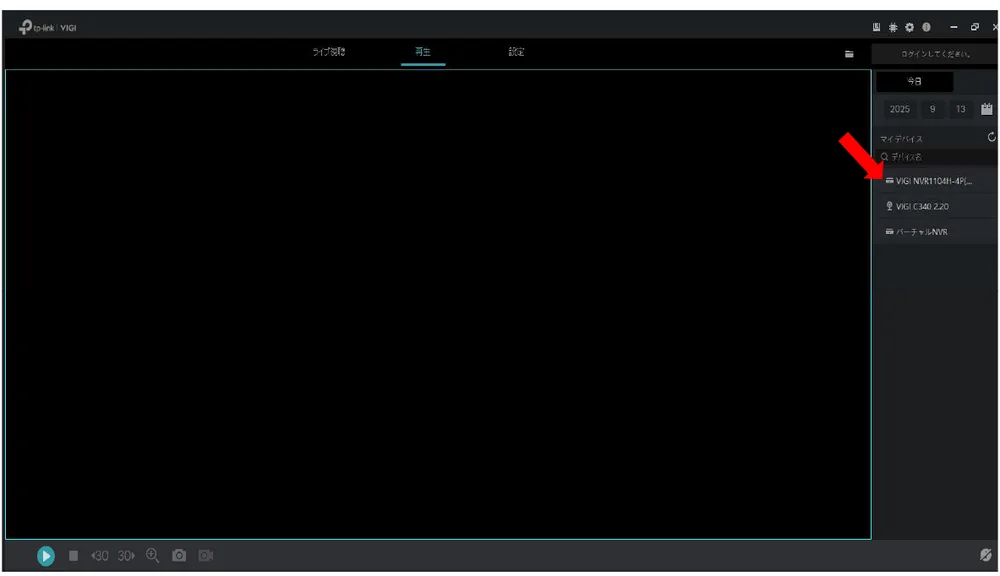Refresh the マイデバイス device list
Image resolution: width=1000 pixels, height=576 pixels.
[992, 137]
